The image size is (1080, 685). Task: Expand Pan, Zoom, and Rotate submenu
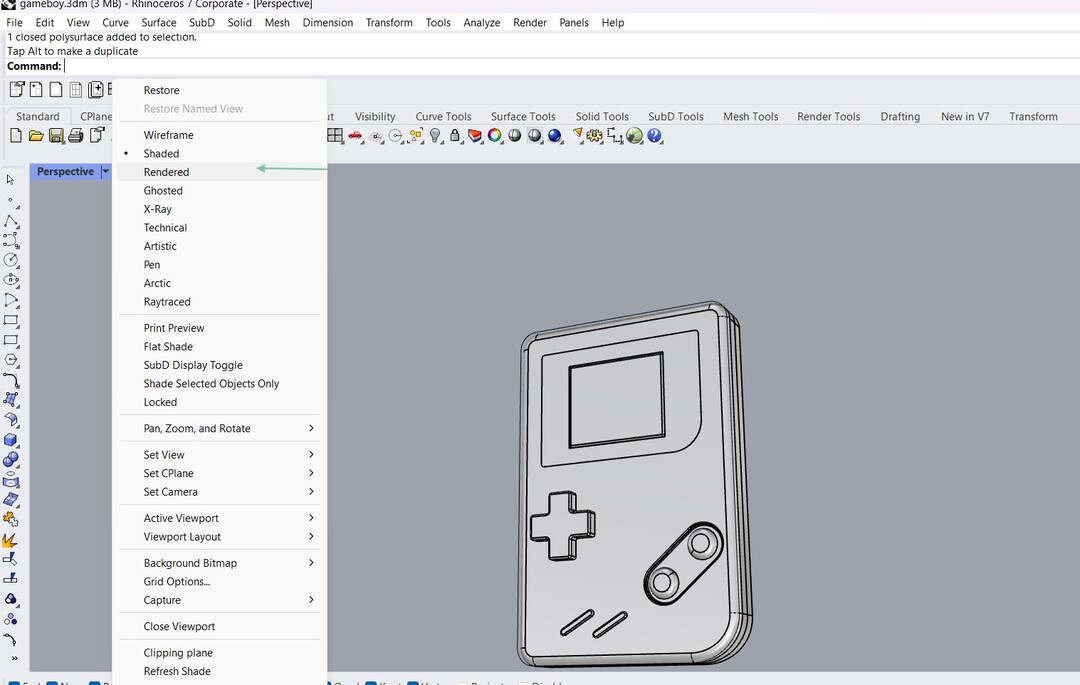[219, 428]
